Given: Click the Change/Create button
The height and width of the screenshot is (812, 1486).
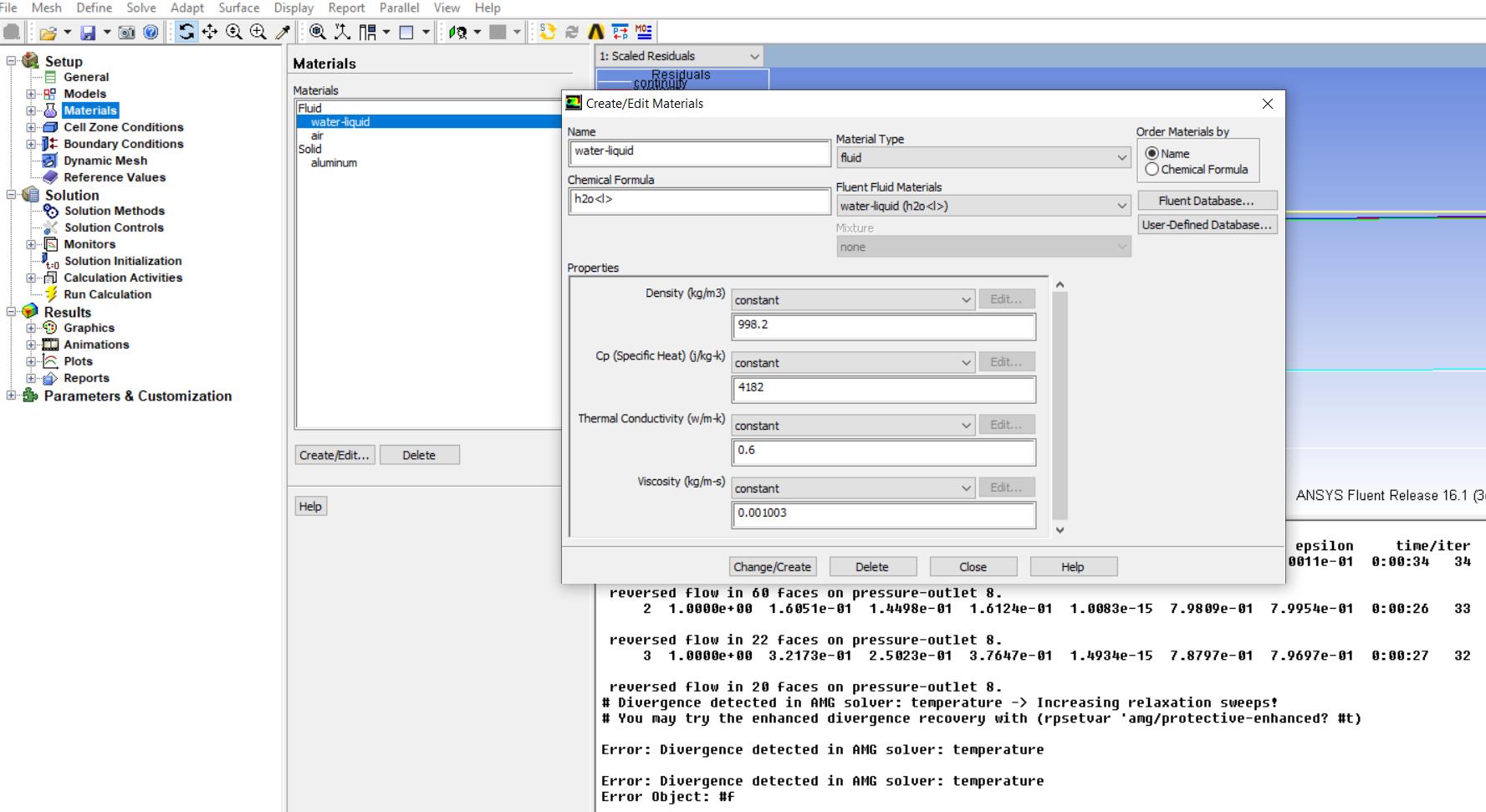Looking at the screenshot, I should tap(772, 567).
